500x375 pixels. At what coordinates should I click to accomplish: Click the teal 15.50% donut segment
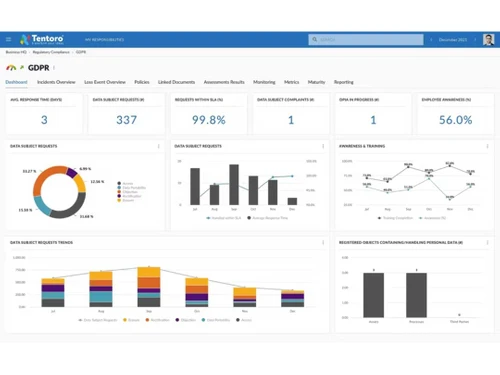41,205
